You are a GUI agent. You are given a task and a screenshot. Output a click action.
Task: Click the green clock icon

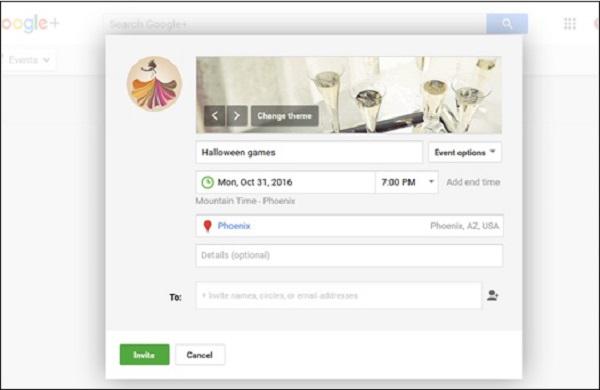(207, 182)
